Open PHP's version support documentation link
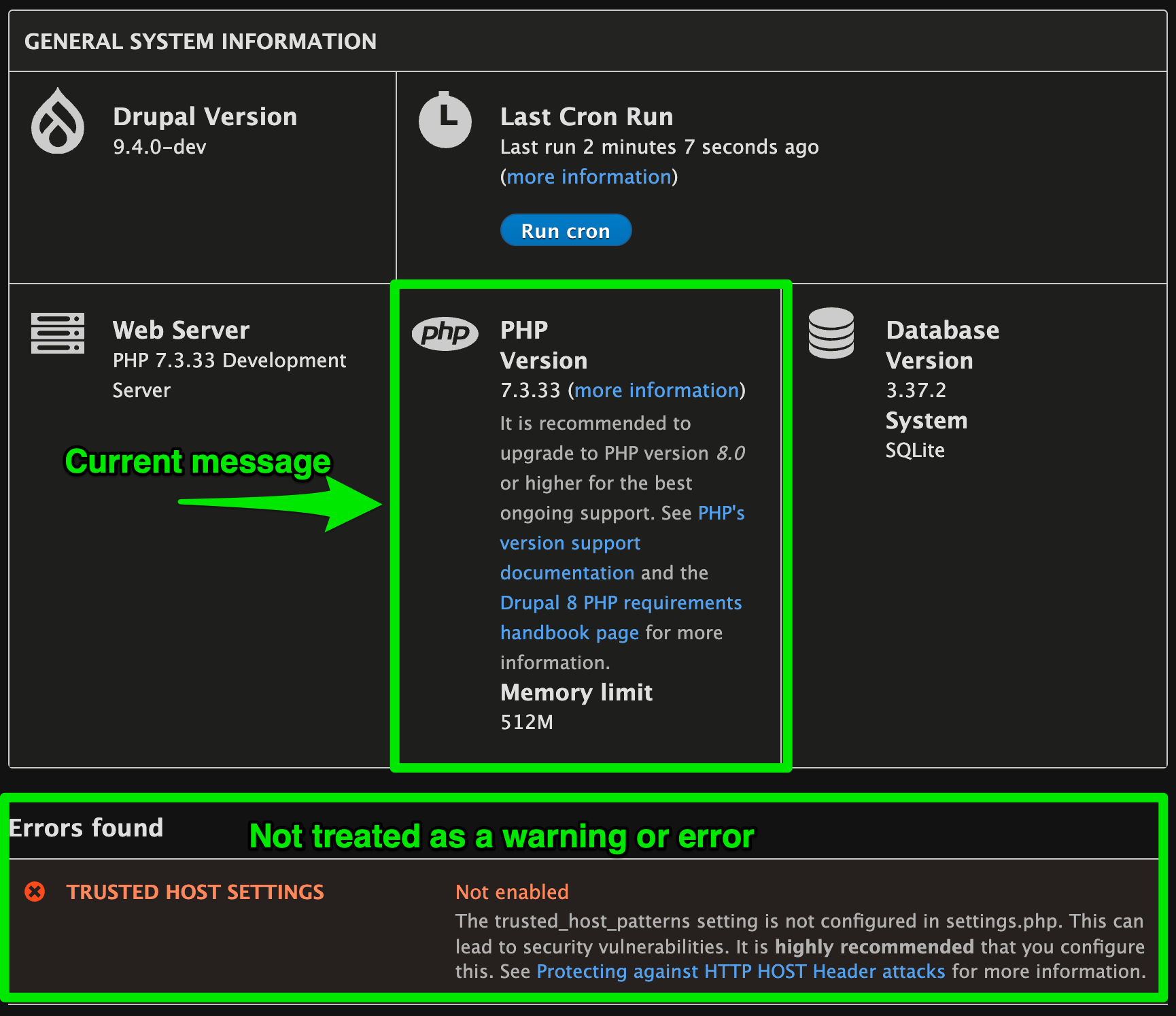The image size is (1176, 1016). 622,543
